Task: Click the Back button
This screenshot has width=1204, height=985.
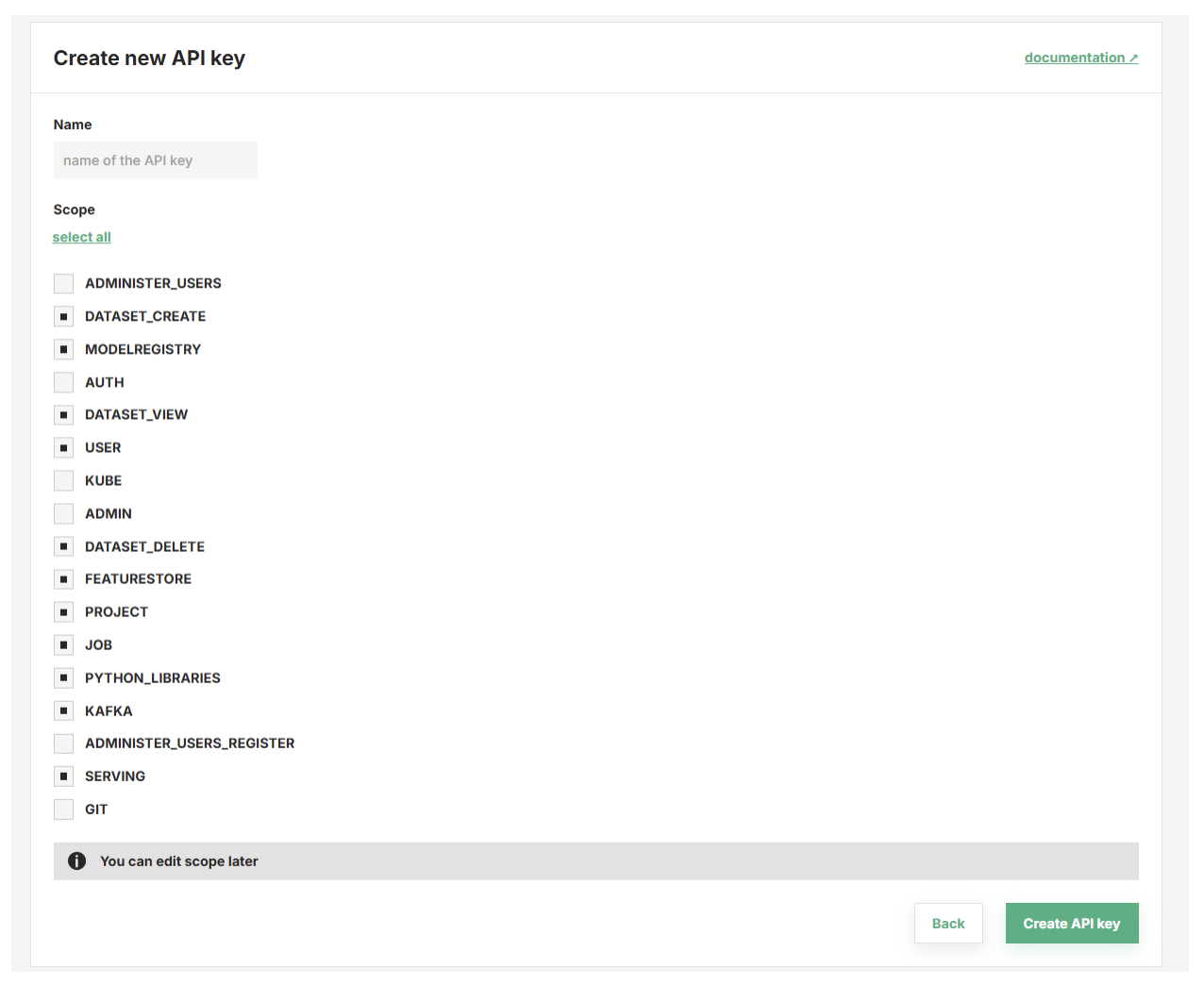Action: [948, 924]
